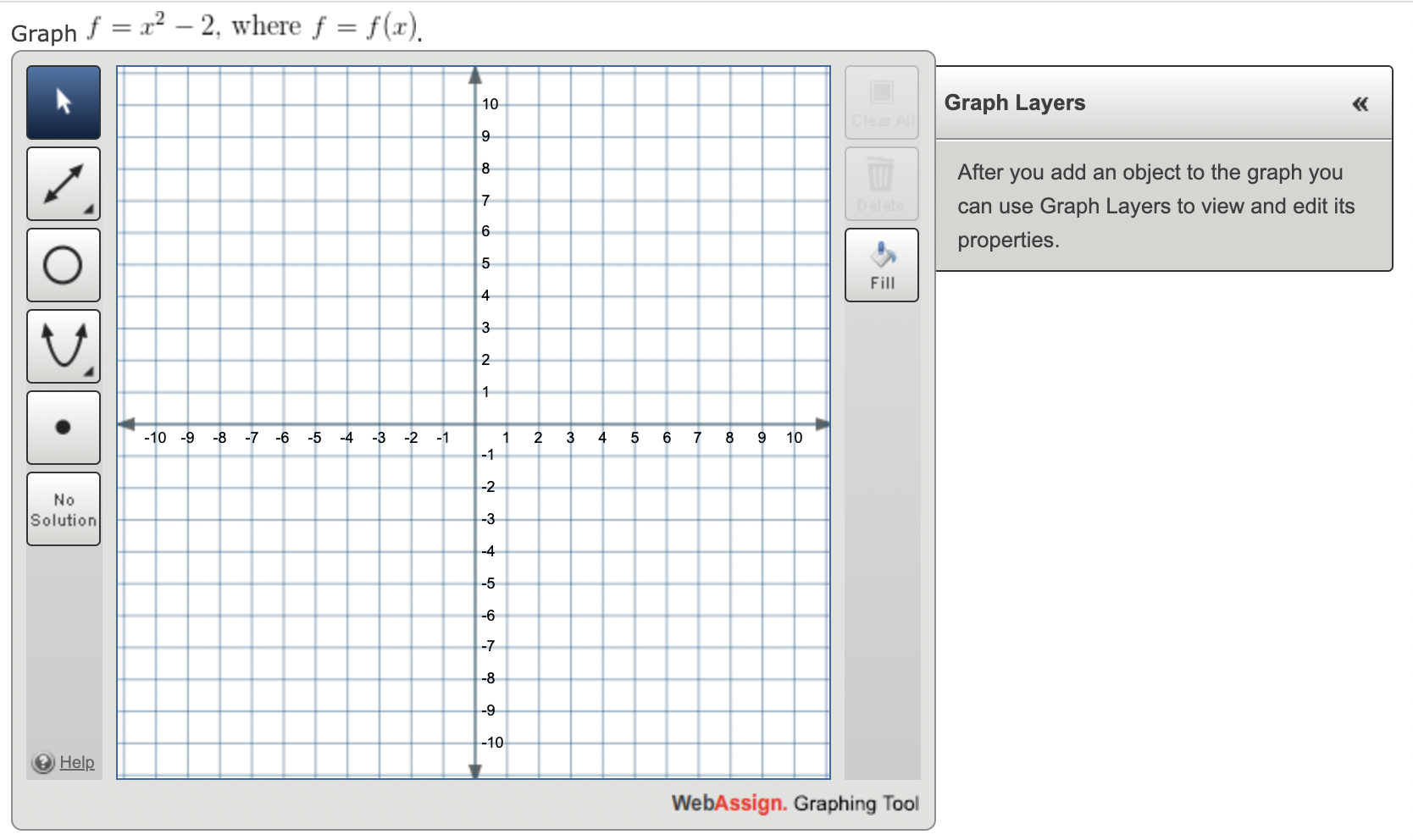Screen dimensions: 1413x840
Task: Collapse the Graph Layers panel
Action: [1360, 103]
